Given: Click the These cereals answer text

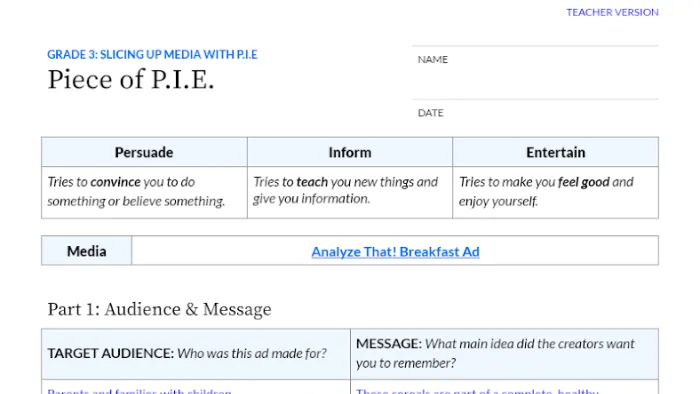Looking at the screenshot, I should (477, 391).
